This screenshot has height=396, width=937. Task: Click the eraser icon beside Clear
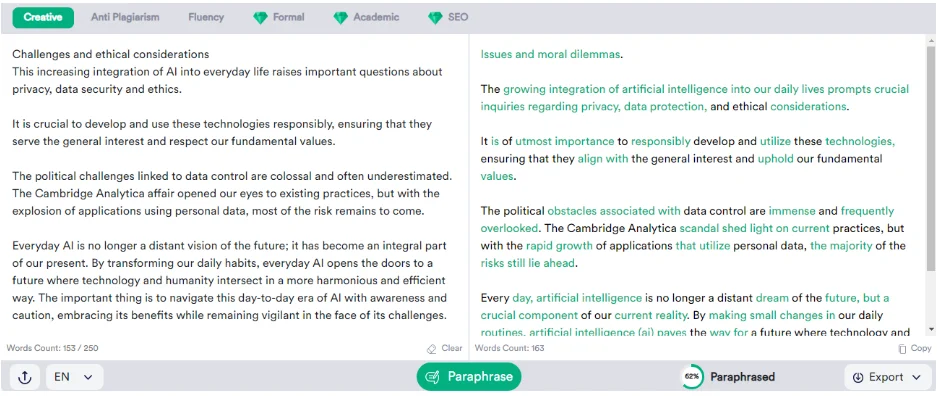431,348
